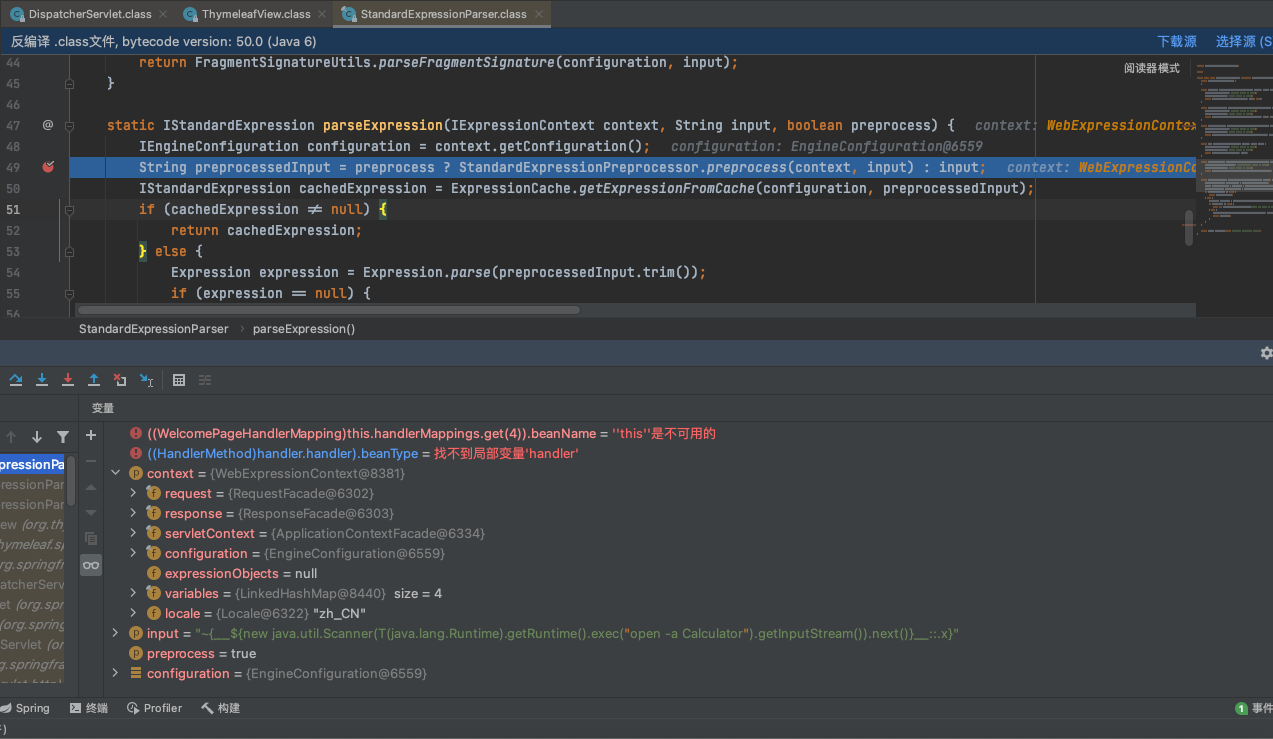Click the frames filter funnel icon
This screenshot has height=739, width=1273.
(63, 437)
